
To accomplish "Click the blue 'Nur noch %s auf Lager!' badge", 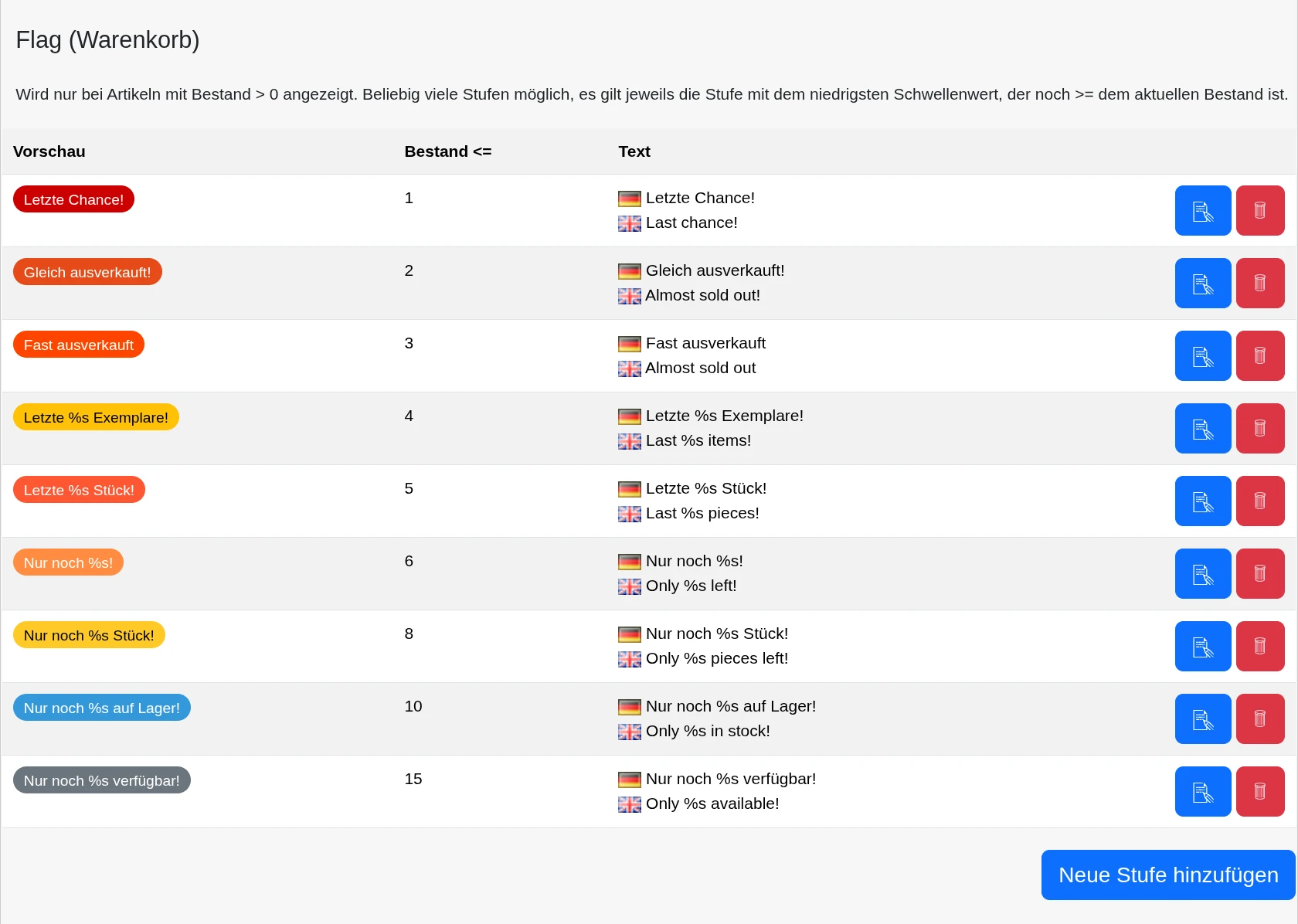I will point(101,708).
